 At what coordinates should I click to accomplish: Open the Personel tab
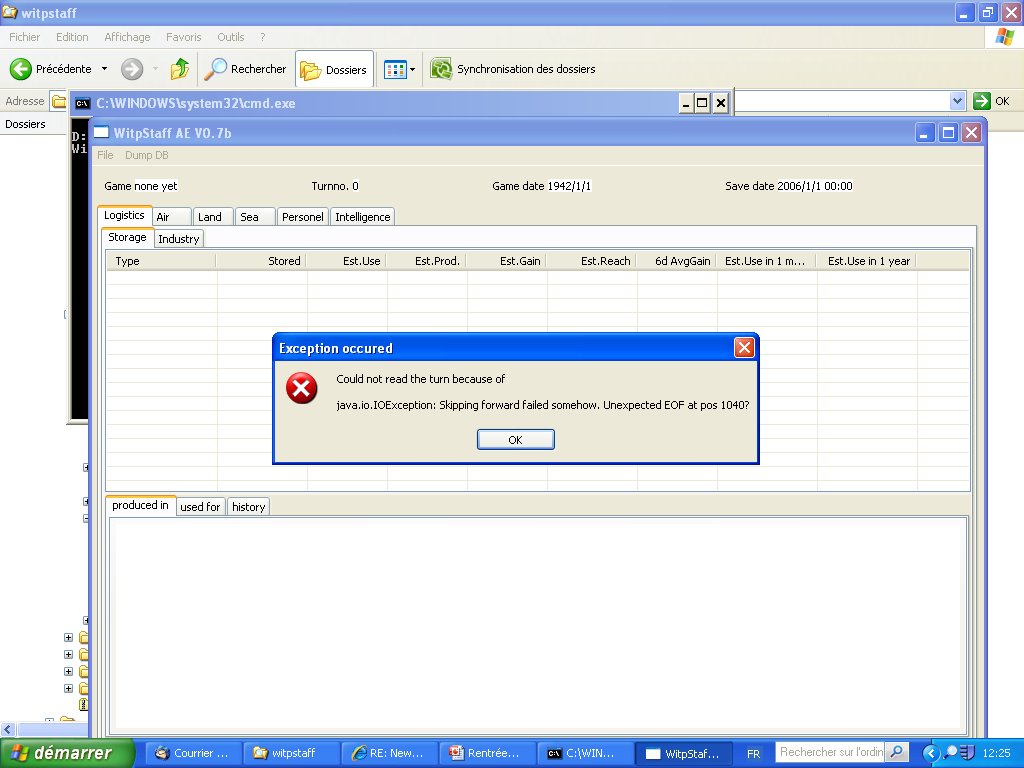(302, 217)
